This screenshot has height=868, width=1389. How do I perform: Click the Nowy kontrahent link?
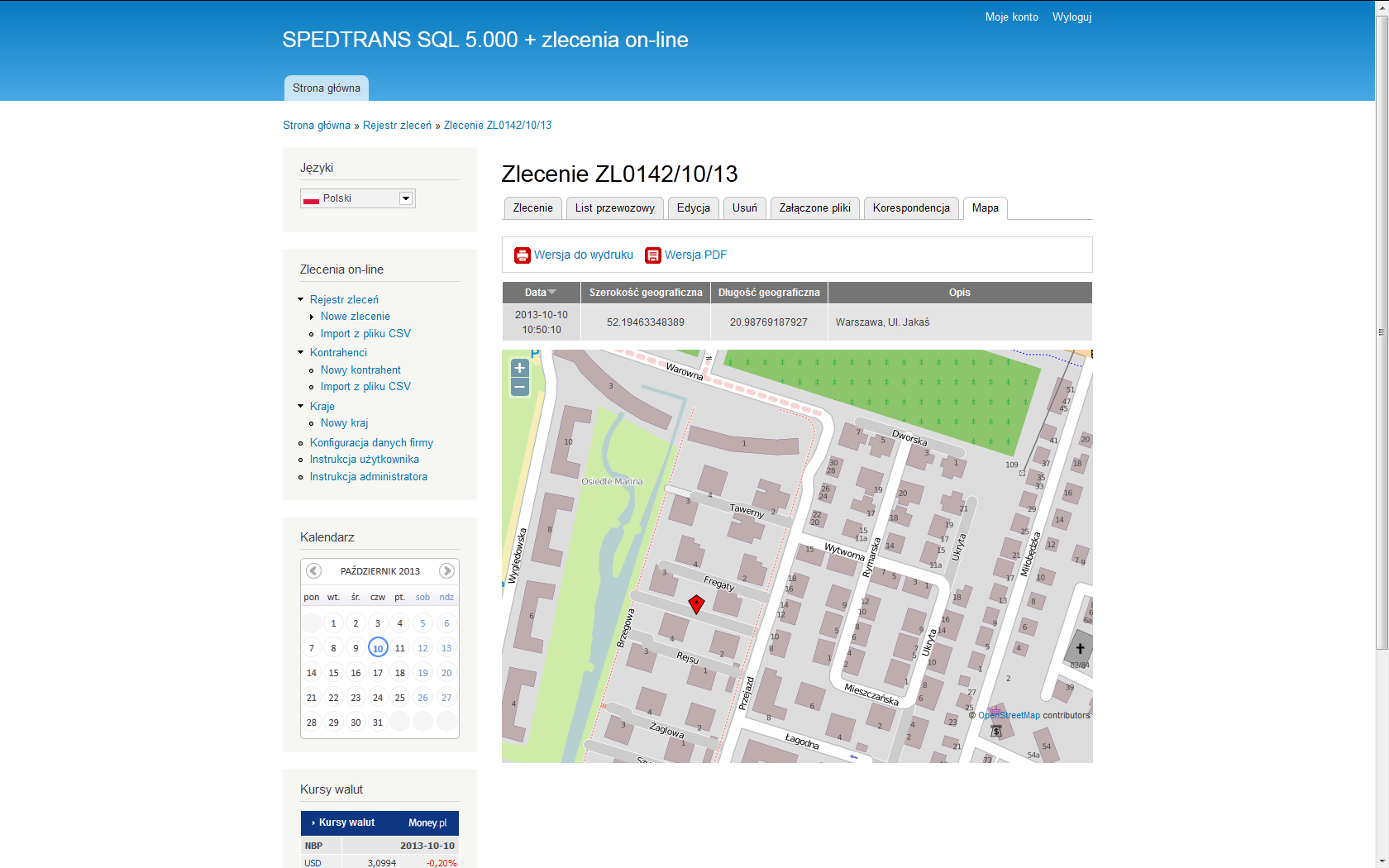(360, 370)
